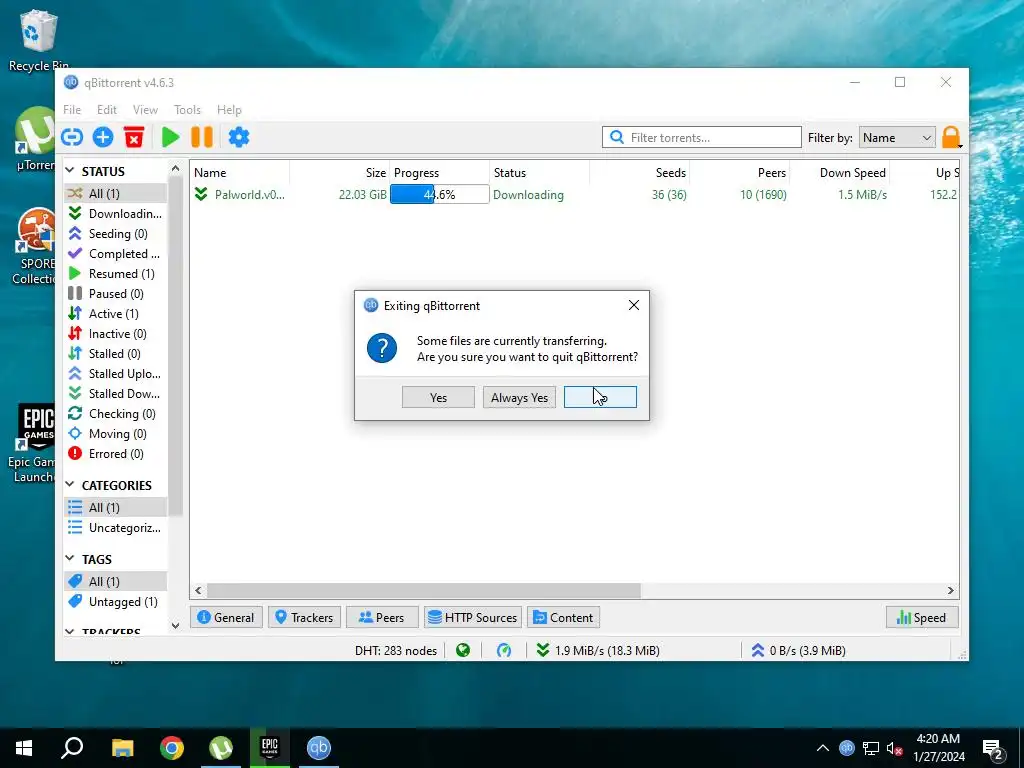
Task: Select the Seeding (0) filter
Action: [116, 234]
